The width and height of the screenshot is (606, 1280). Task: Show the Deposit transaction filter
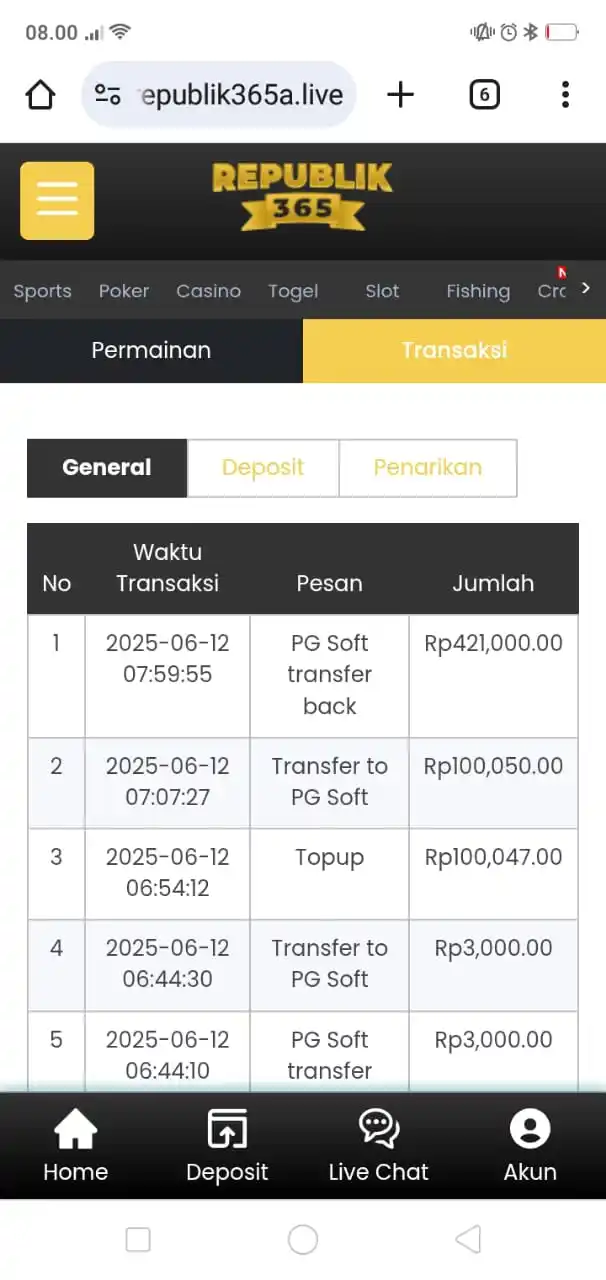(263, 468)
